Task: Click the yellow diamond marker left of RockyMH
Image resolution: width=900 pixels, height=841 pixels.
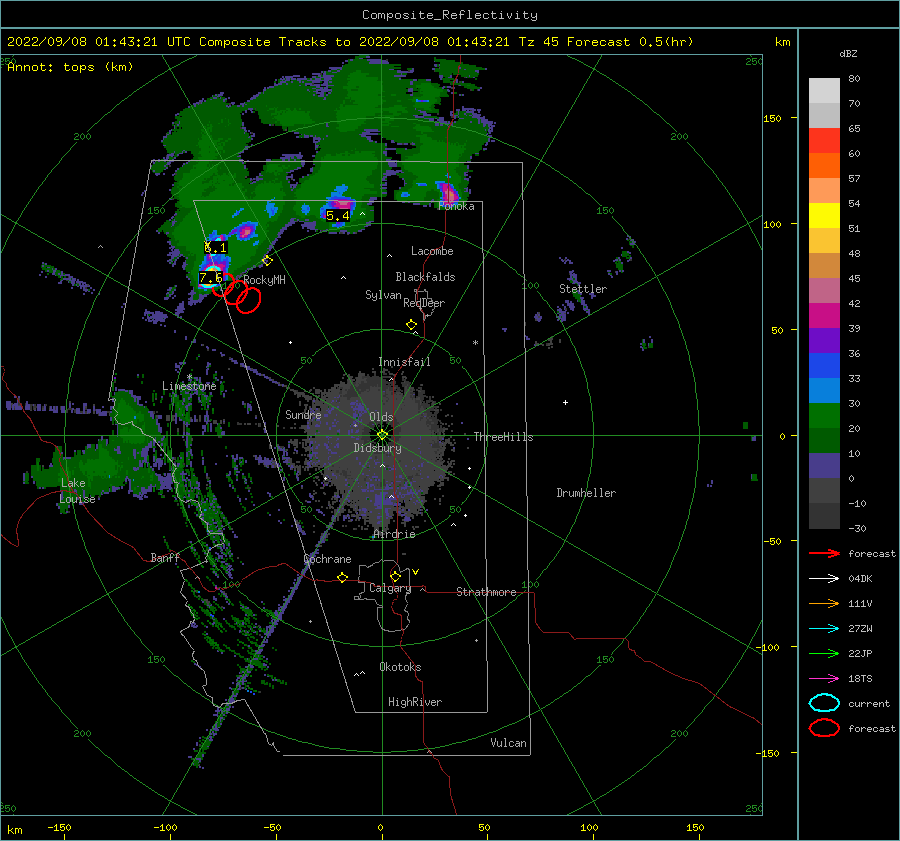Action: tap(267, 261)
